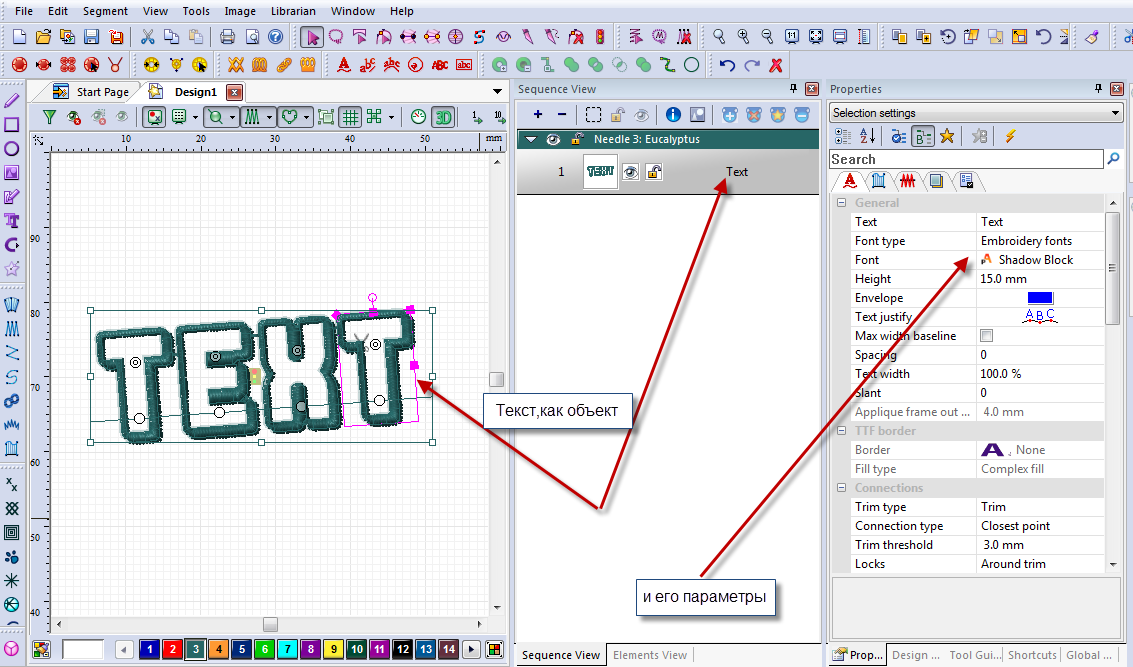Click the Properties Search input field
Image resolution: width=1133 pixels, height=667 pixels.
[x=966, y=159]
